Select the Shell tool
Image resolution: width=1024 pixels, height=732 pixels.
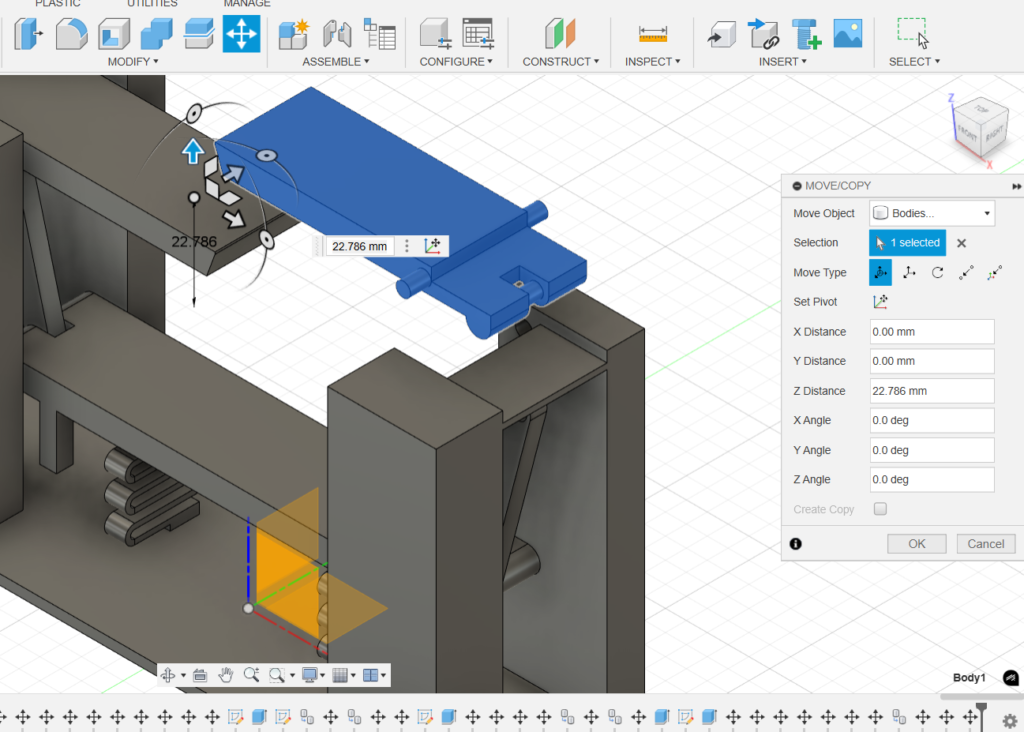click(x=114, y=34)
